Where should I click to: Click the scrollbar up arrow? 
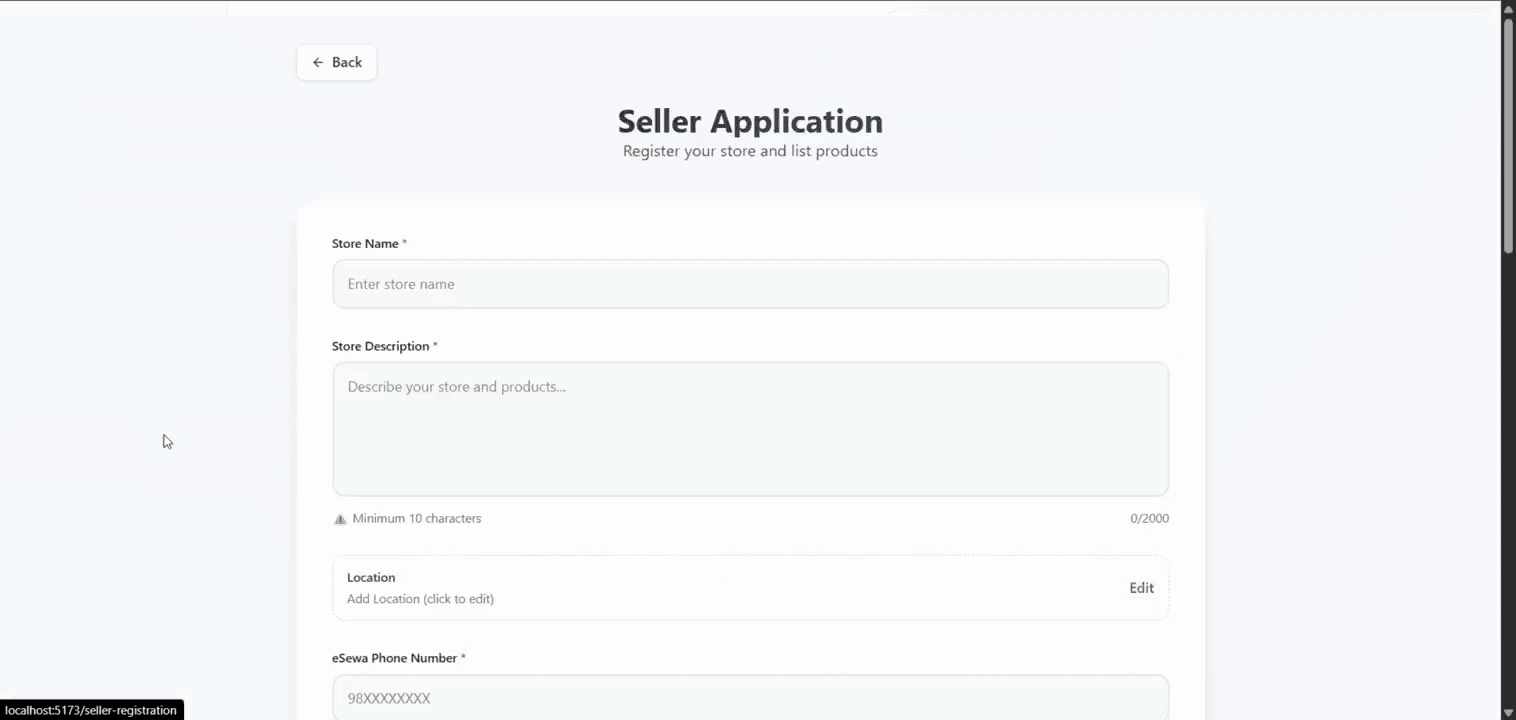coord(1508,8)
